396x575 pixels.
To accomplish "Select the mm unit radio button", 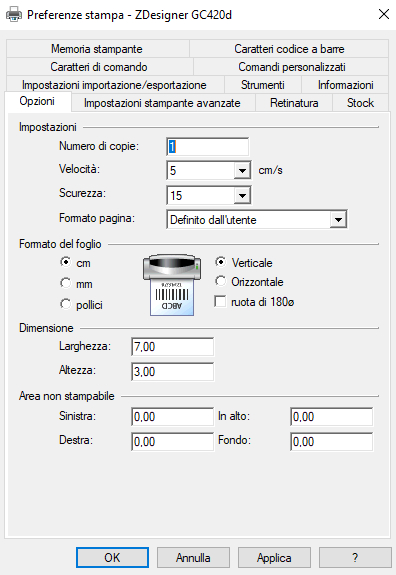I will [x=65, y=283].
